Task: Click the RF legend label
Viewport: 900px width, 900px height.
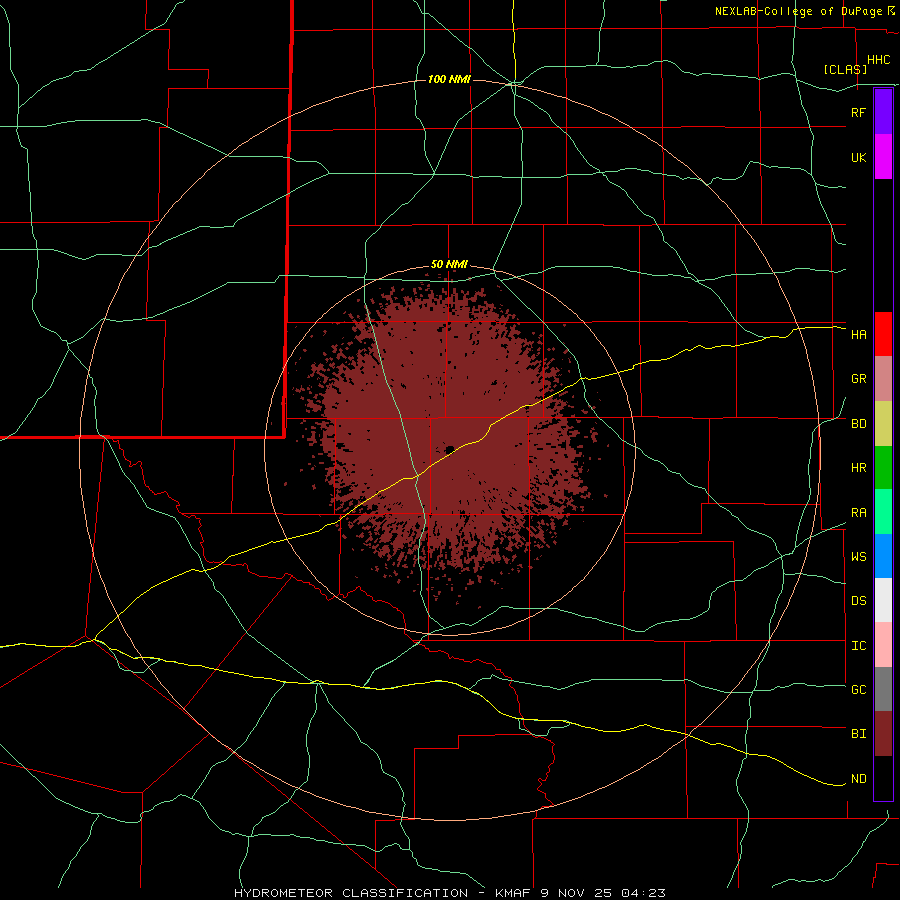Action: click(x=858, y=112)
